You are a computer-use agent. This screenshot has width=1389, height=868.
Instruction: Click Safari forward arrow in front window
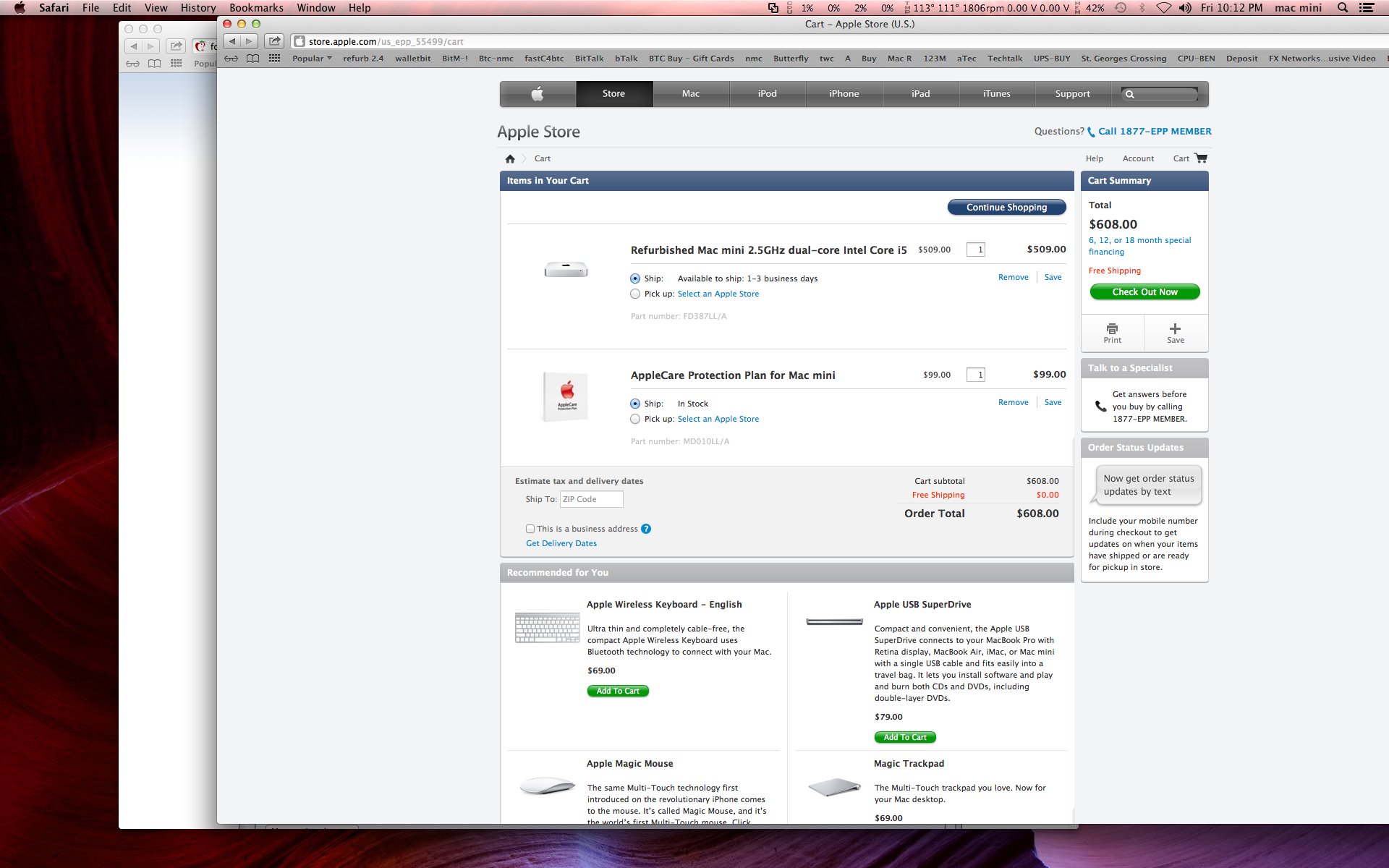click(249, 41)
